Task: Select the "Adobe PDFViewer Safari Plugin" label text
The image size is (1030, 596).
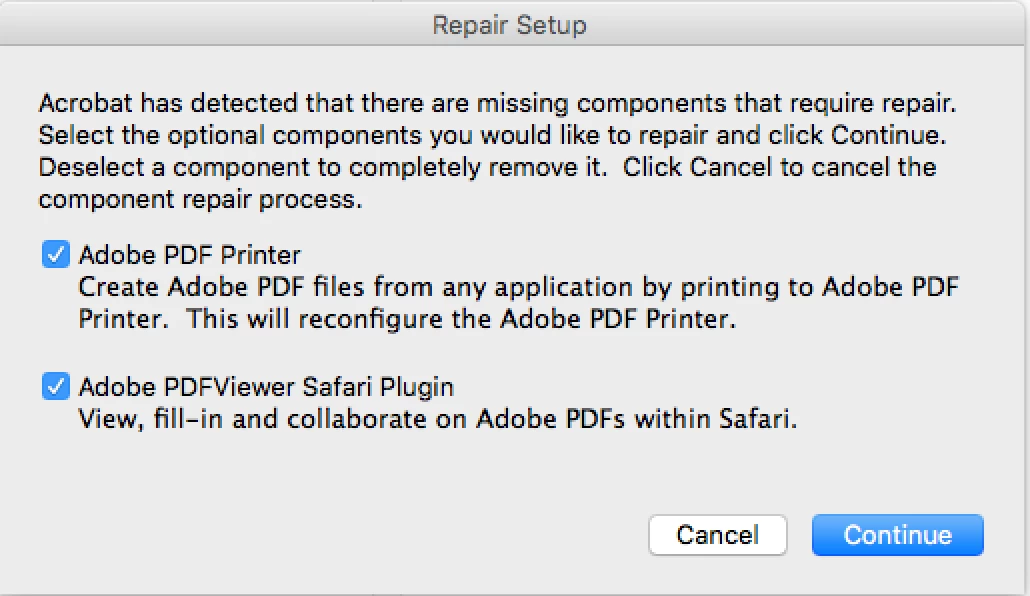Action: [x=266, y=386]
